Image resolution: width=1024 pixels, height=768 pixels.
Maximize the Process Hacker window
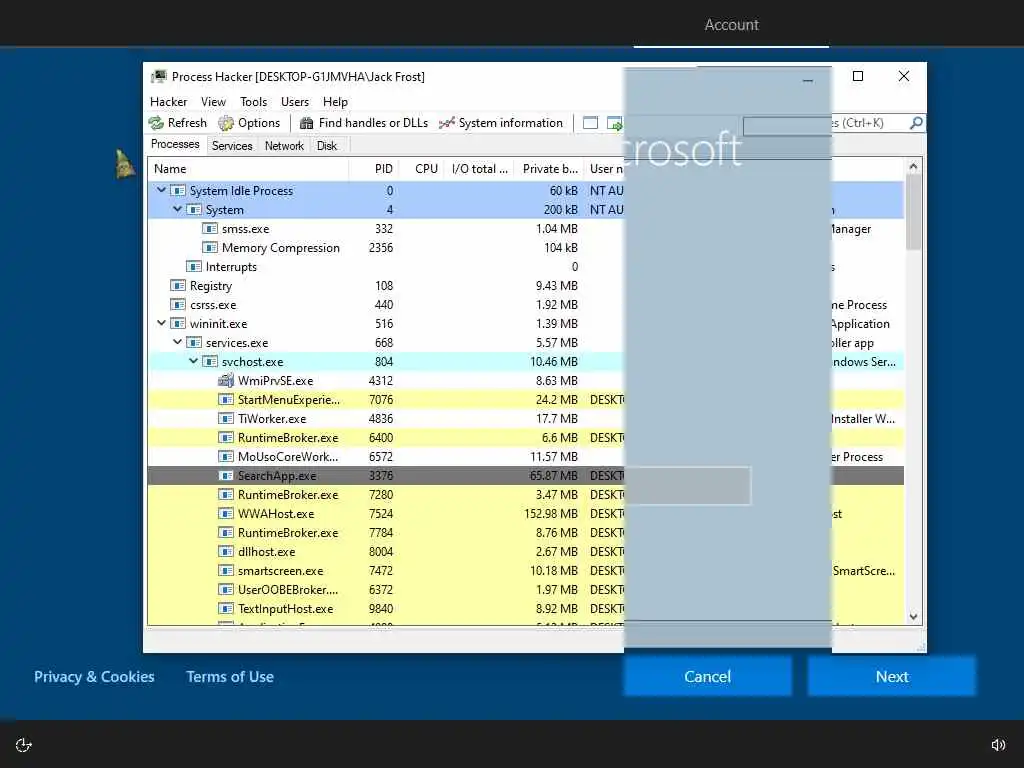tap(858, 76)
